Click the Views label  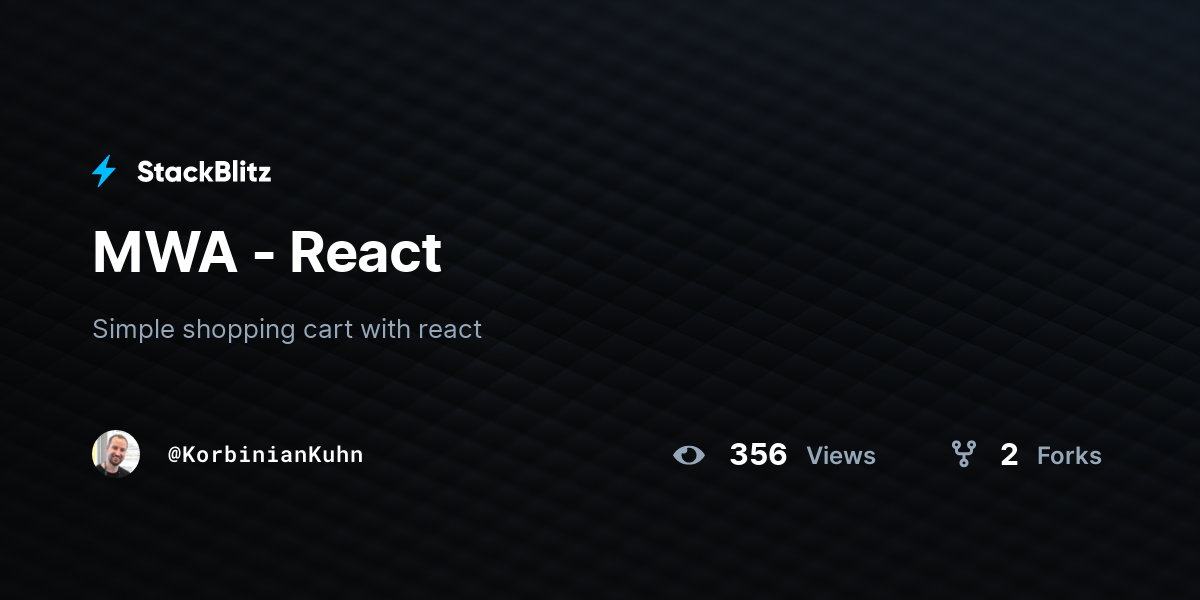(841, 456)
